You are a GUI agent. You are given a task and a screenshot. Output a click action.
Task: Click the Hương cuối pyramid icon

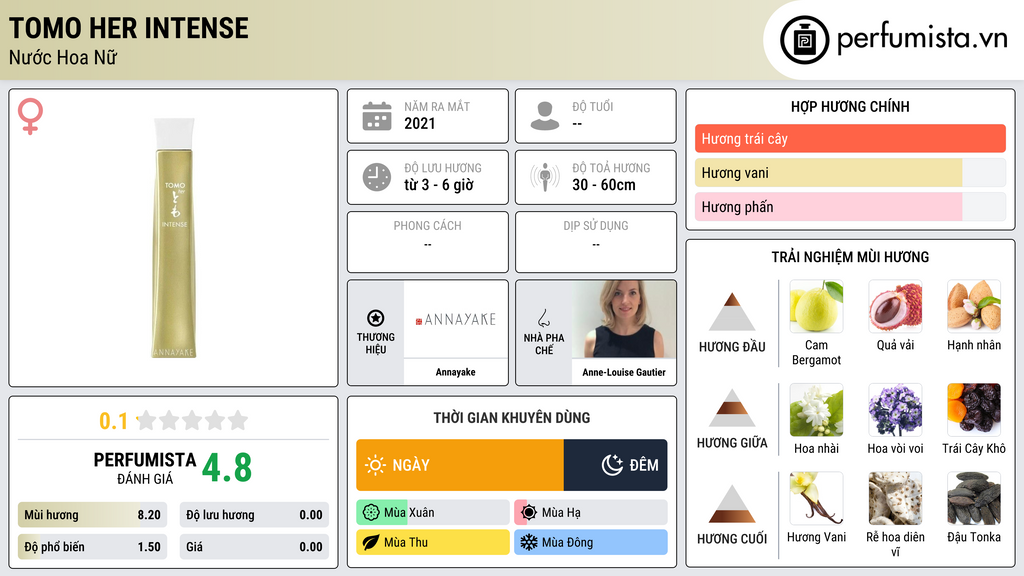coord(732,504)
